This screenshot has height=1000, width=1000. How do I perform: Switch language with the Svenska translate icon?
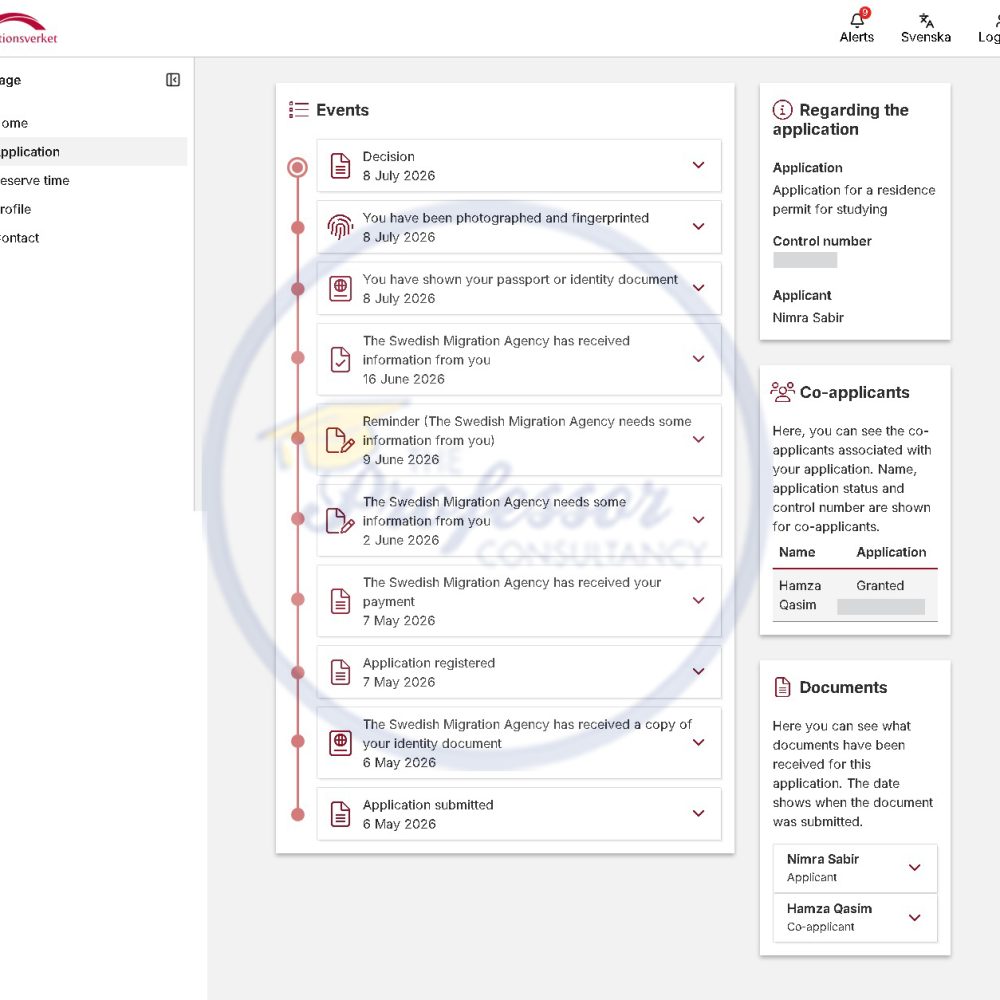tap(926, 20)
